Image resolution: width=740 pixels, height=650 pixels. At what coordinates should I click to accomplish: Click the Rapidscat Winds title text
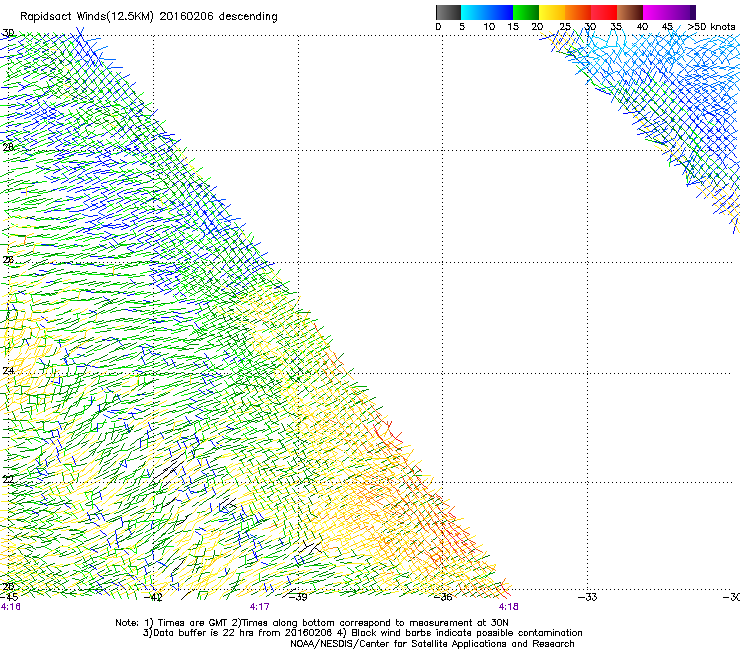pos(149,17)
